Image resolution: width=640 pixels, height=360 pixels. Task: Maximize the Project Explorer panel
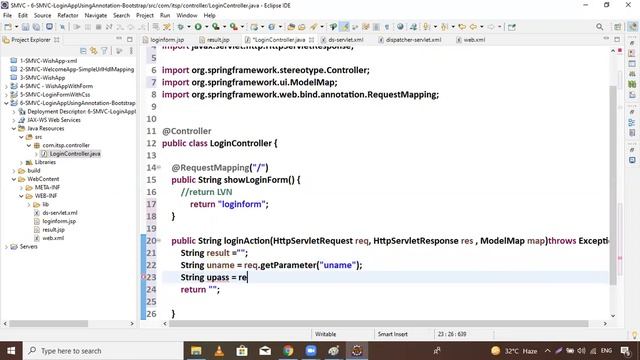(x=130, y=39)
